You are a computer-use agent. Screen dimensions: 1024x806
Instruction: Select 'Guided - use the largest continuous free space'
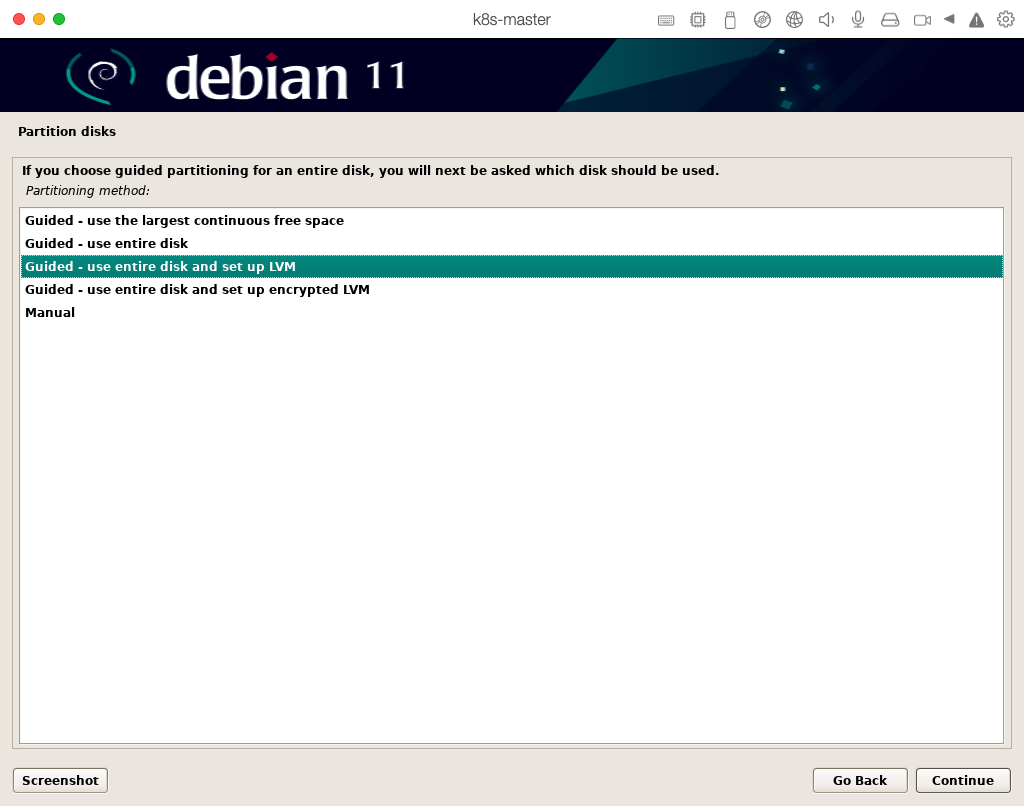pyautogui.click(x=511, y=221)
